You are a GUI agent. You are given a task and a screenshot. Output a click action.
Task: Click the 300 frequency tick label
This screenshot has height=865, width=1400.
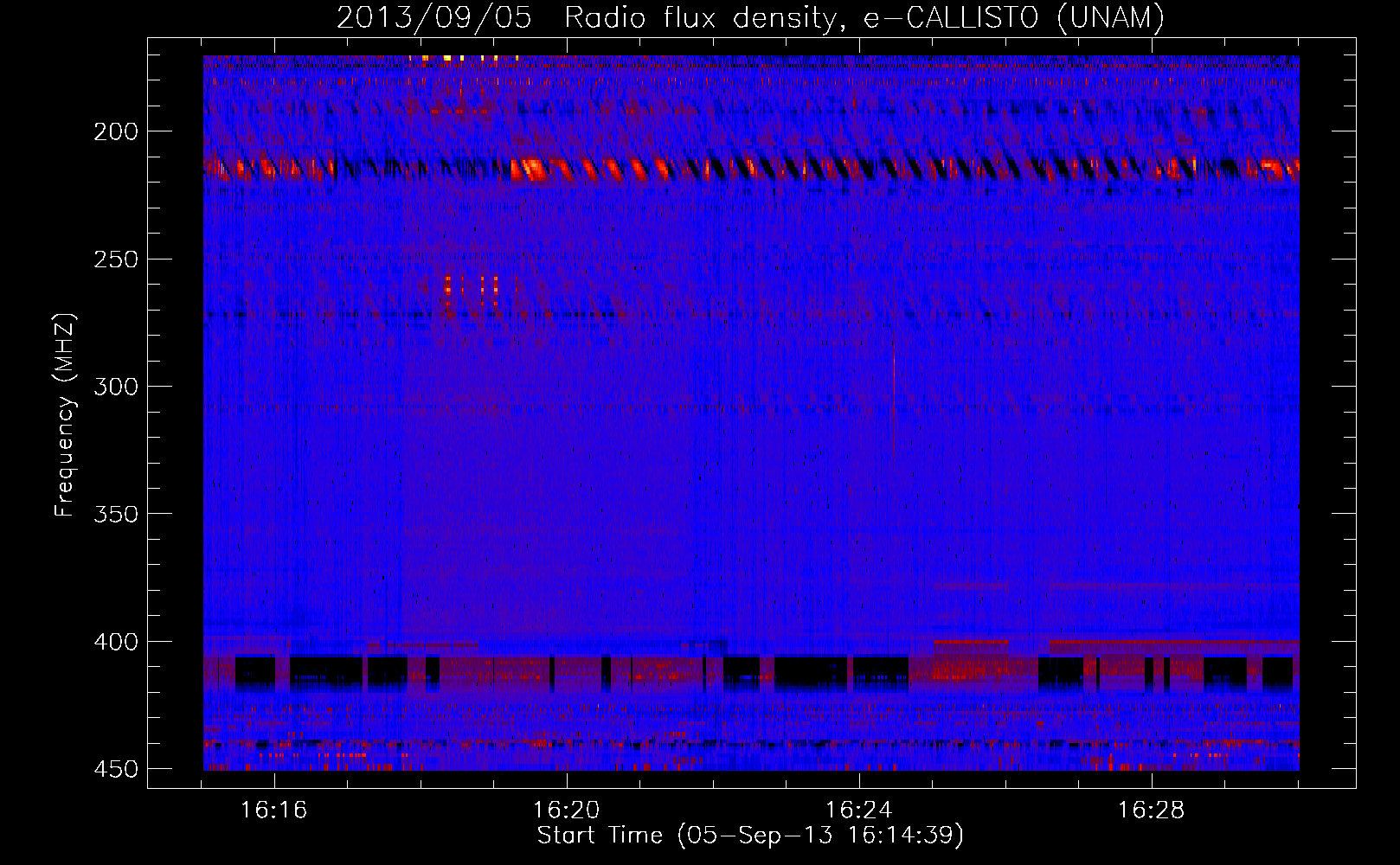point(116,387)
